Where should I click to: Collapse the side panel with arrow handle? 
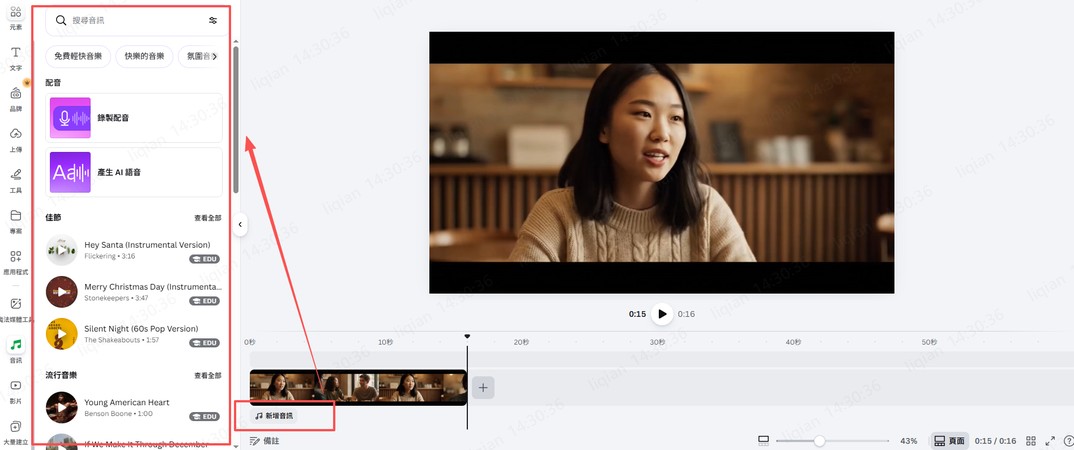240,224
